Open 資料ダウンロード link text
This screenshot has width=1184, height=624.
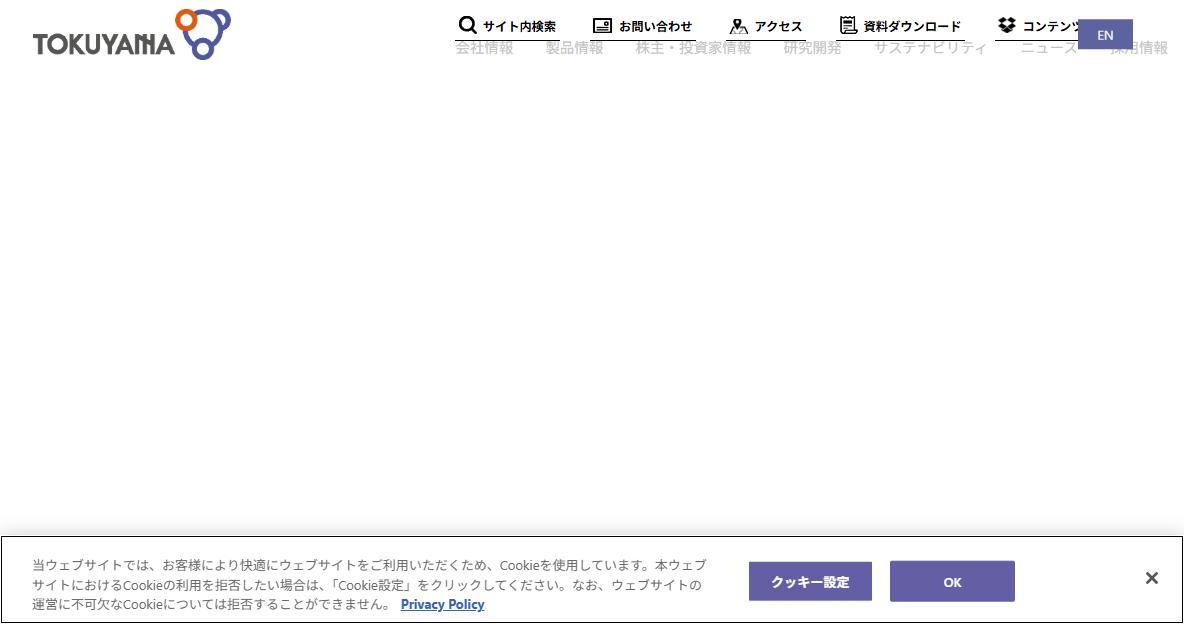point(912,26)
